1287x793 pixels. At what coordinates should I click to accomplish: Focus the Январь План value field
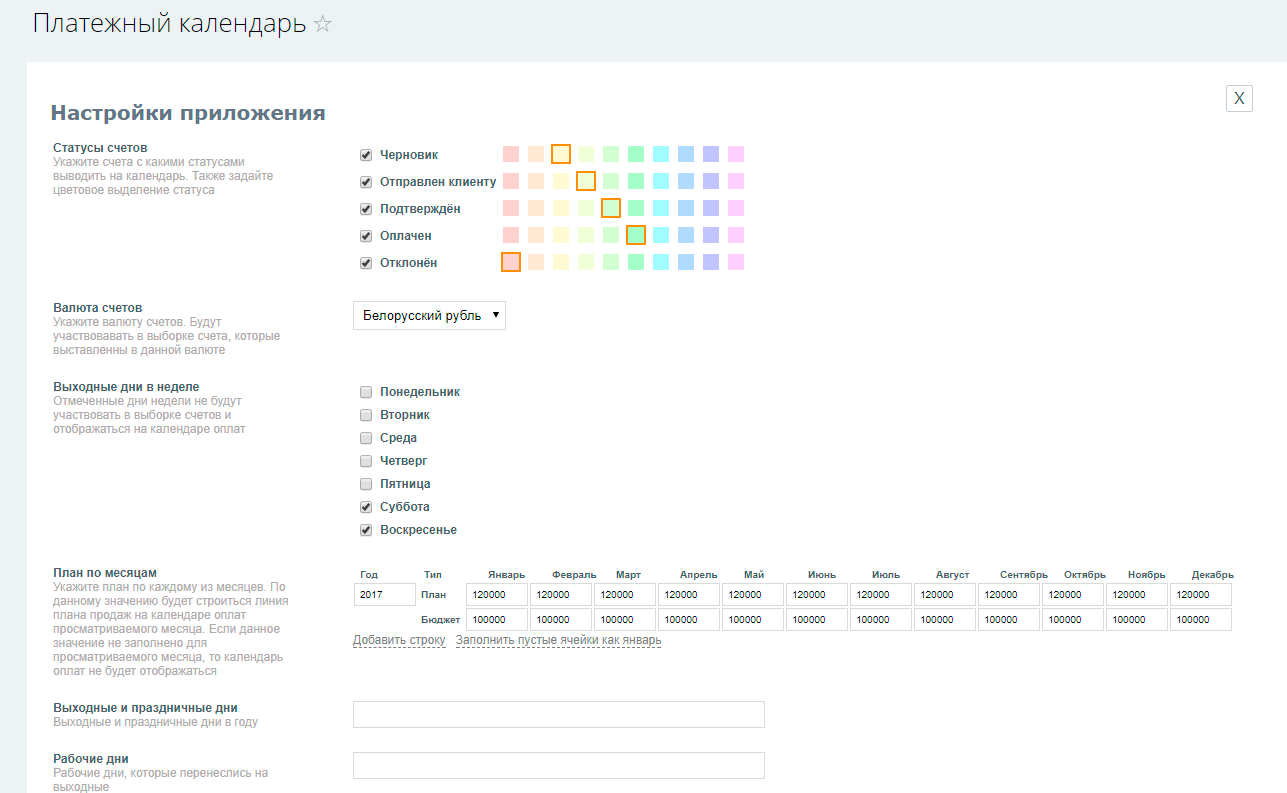[x=497, y=595]
